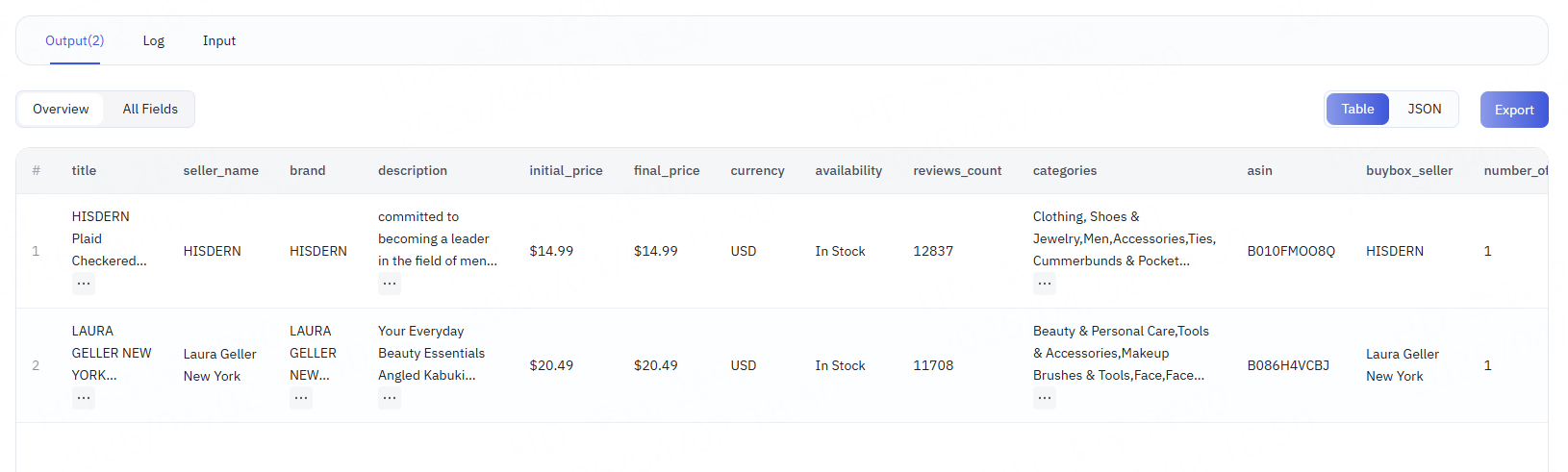Select the All Fields view
This screenshot has width=1568, height=472.
click(x=150, y=109)
